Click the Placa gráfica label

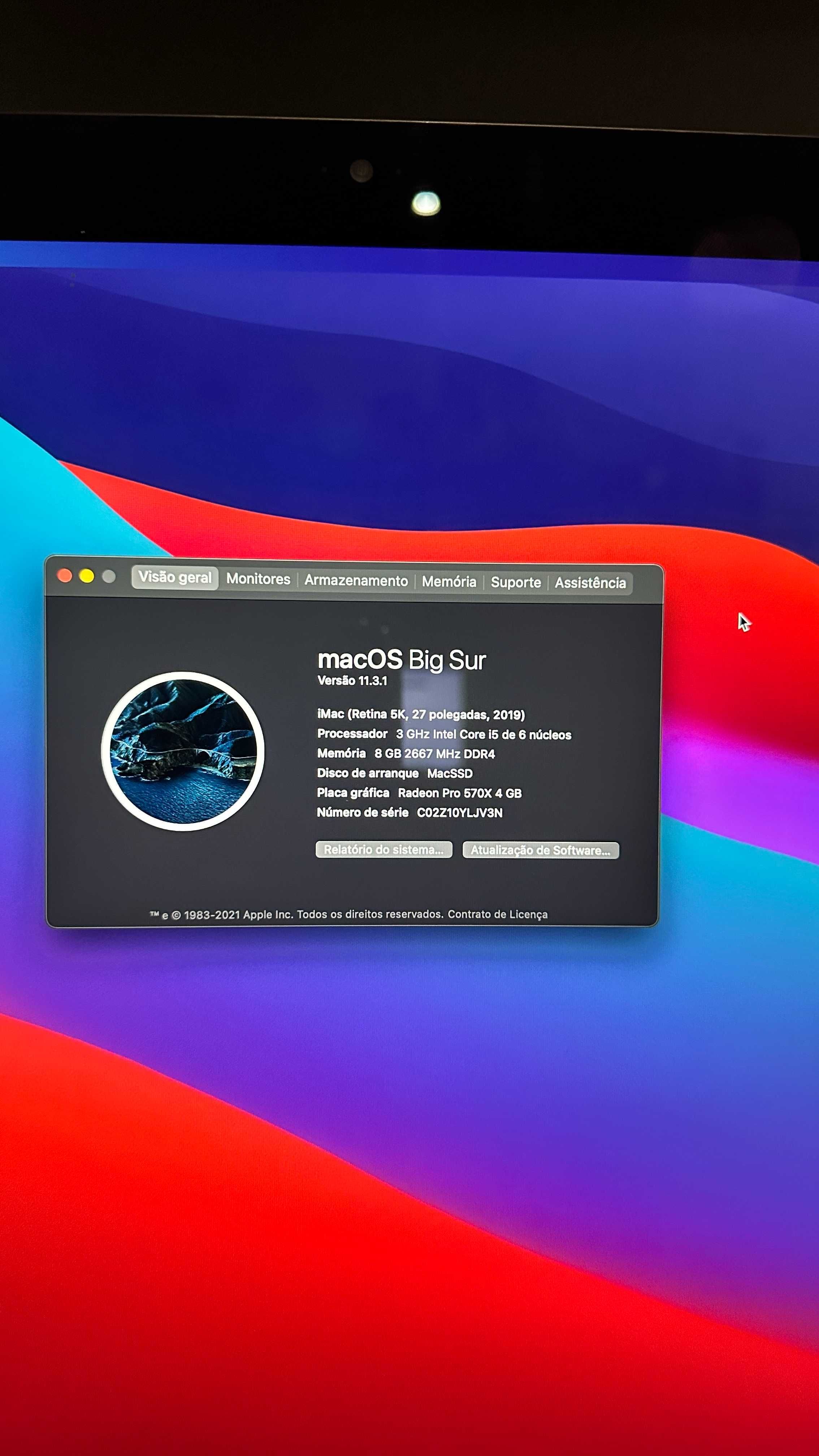[x=353, y=793]
